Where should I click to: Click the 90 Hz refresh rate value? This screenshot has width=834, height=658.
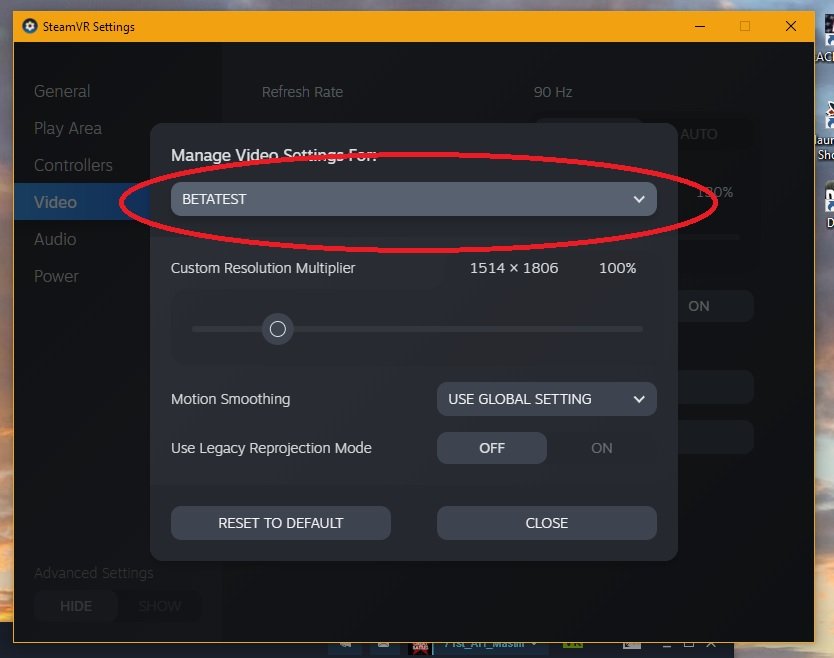[553, 92]
